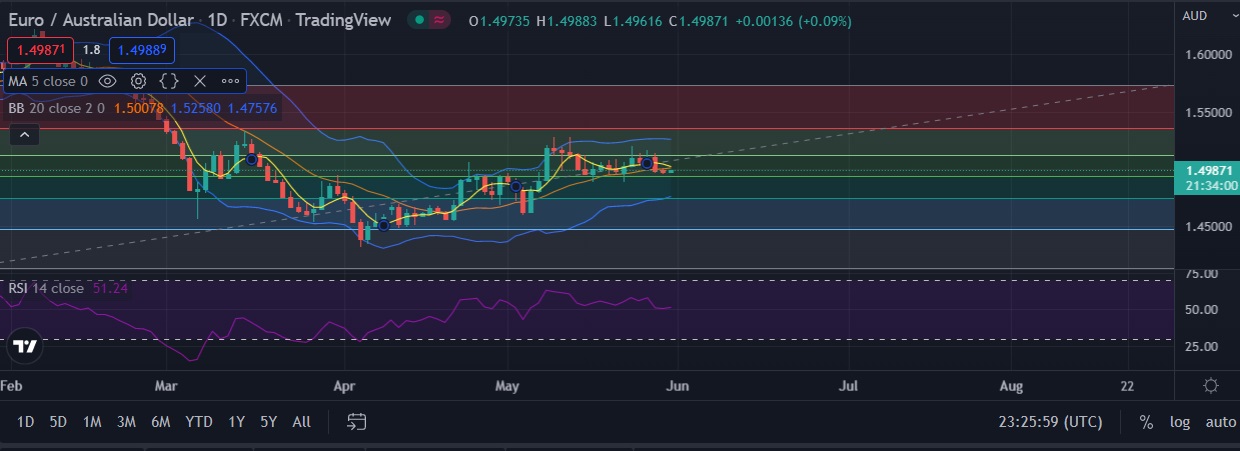Image resolution: width=1240 pixels, height=451 pixels.
Task: Click the pink approximate-data wave icon
Action: [440, 21]
